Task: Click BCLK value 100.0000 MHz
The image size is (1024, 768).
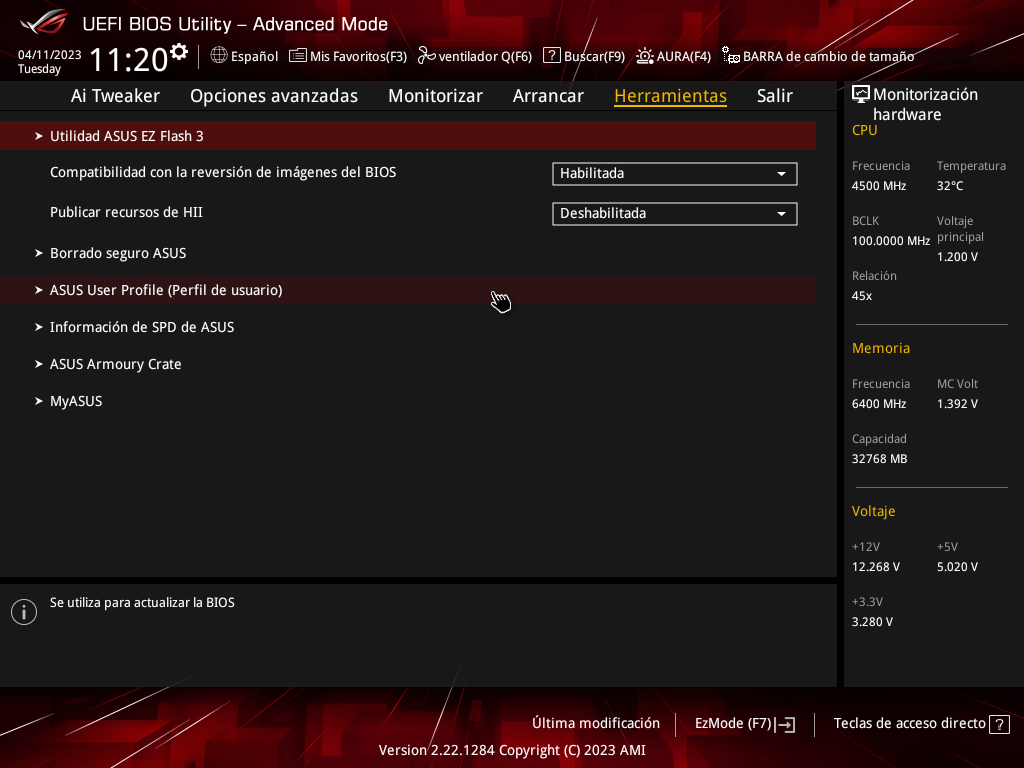Action: click(891, 241)
